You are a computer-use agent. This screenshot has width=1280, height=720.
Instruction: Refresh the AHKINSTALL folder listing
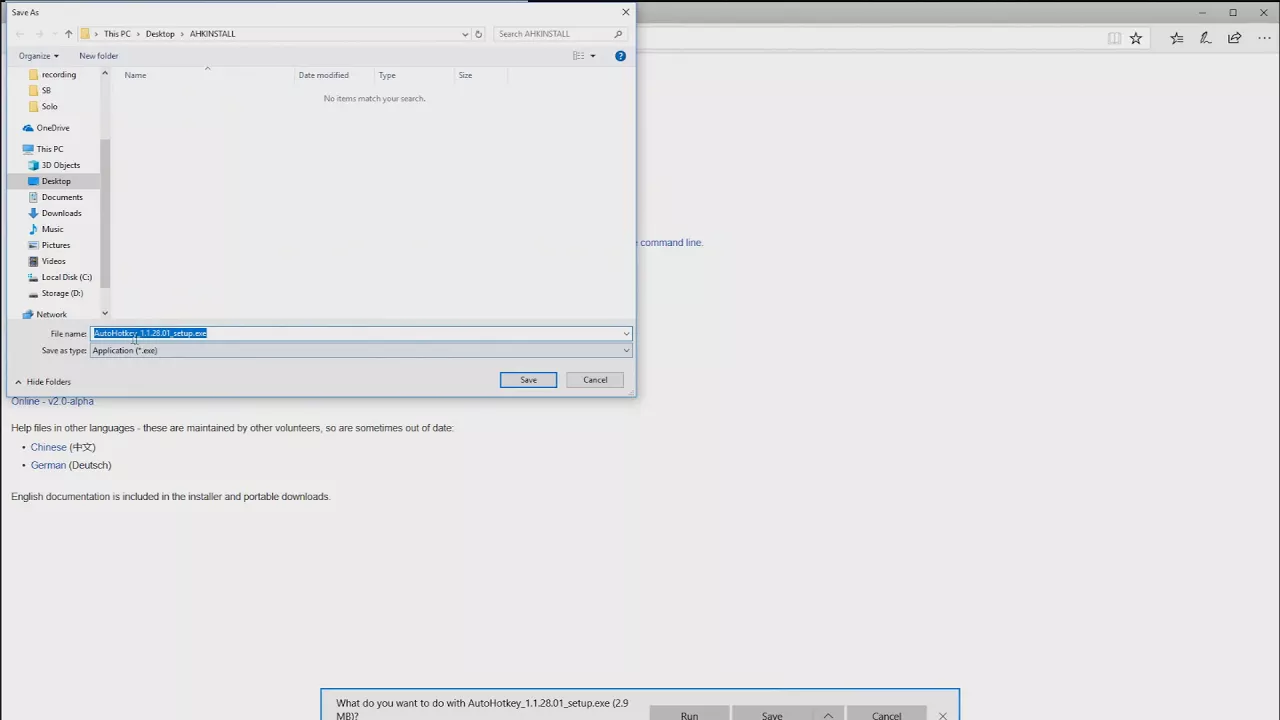[x=478, y=34]
